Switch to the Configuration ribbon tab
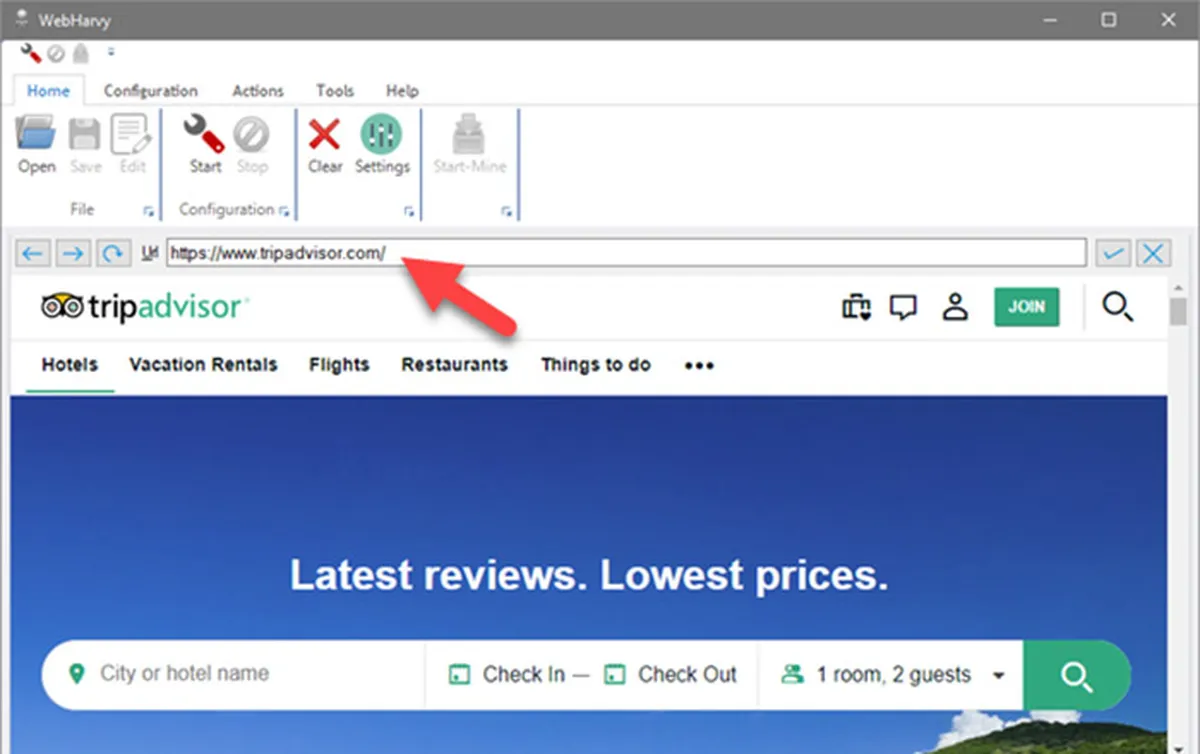 pyautogui.click(x=151, y=90)
